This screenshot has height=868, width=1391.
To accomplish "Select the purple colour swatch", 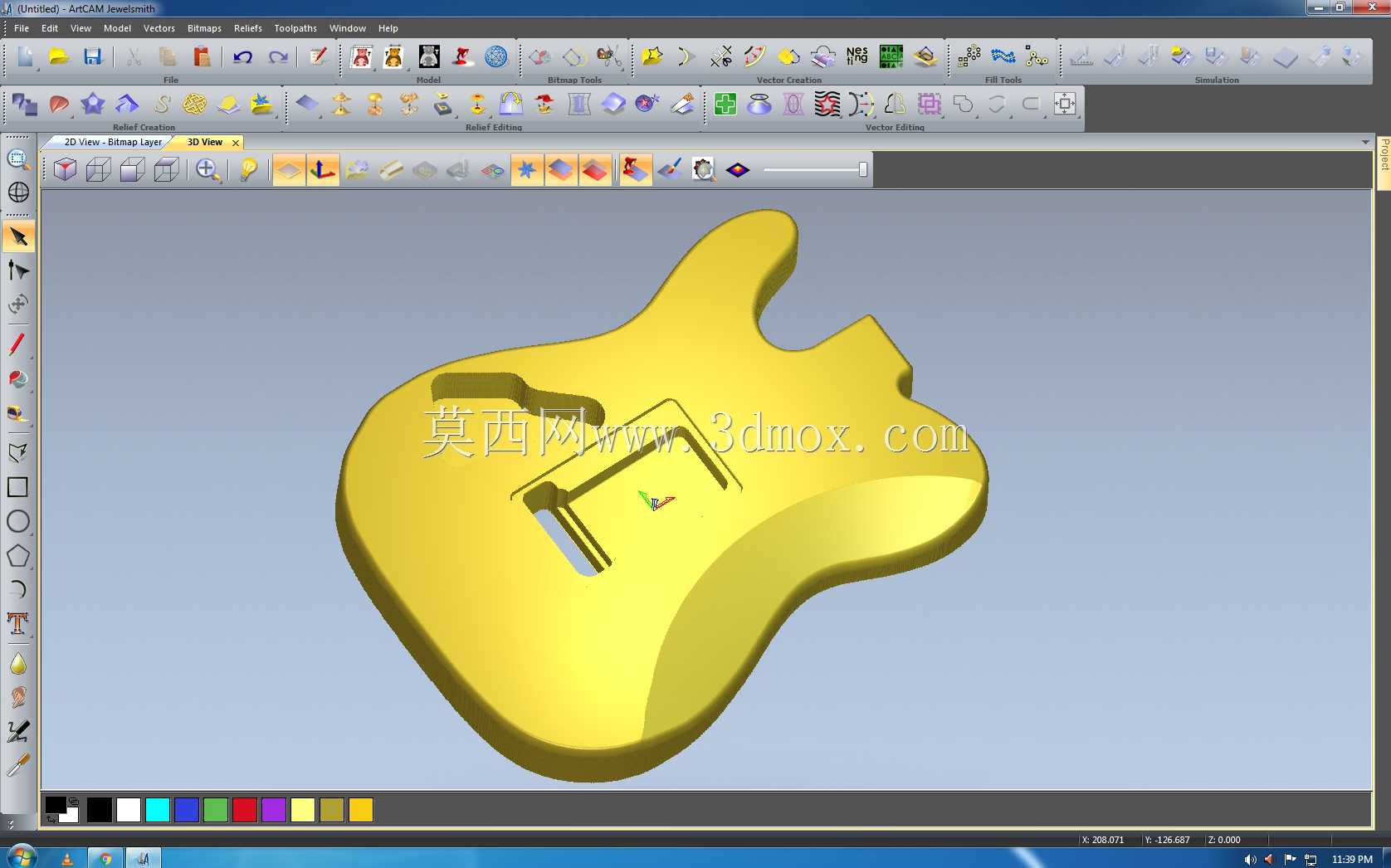I will 274,810.
